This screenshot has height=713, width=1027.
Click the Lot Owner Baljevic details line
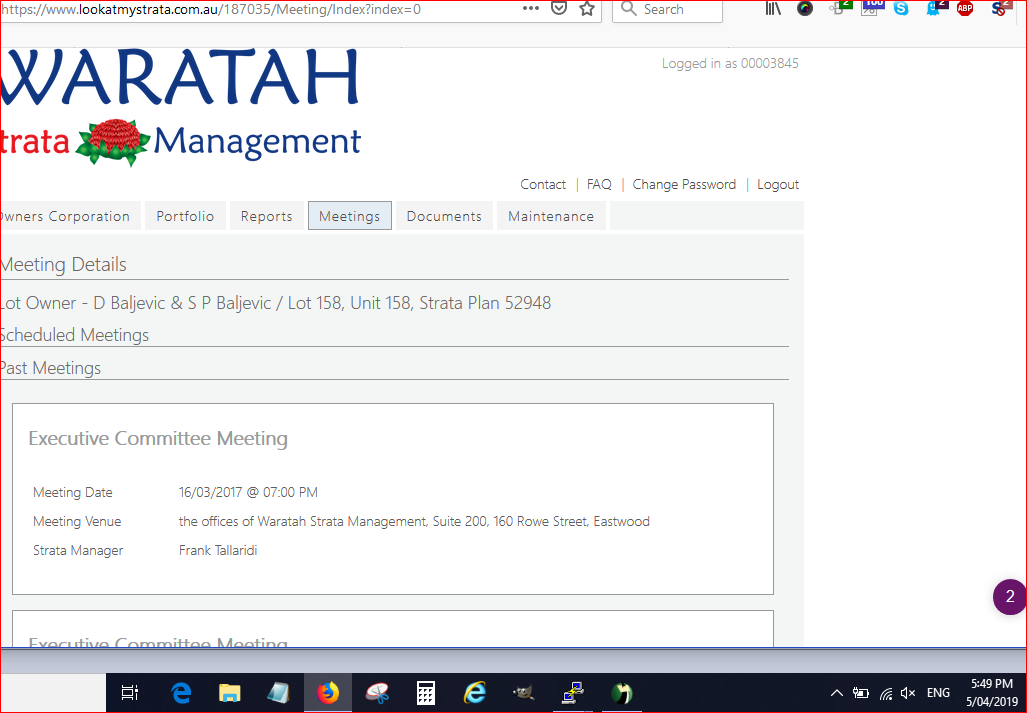pyautogui.click(x=276, y=303)
